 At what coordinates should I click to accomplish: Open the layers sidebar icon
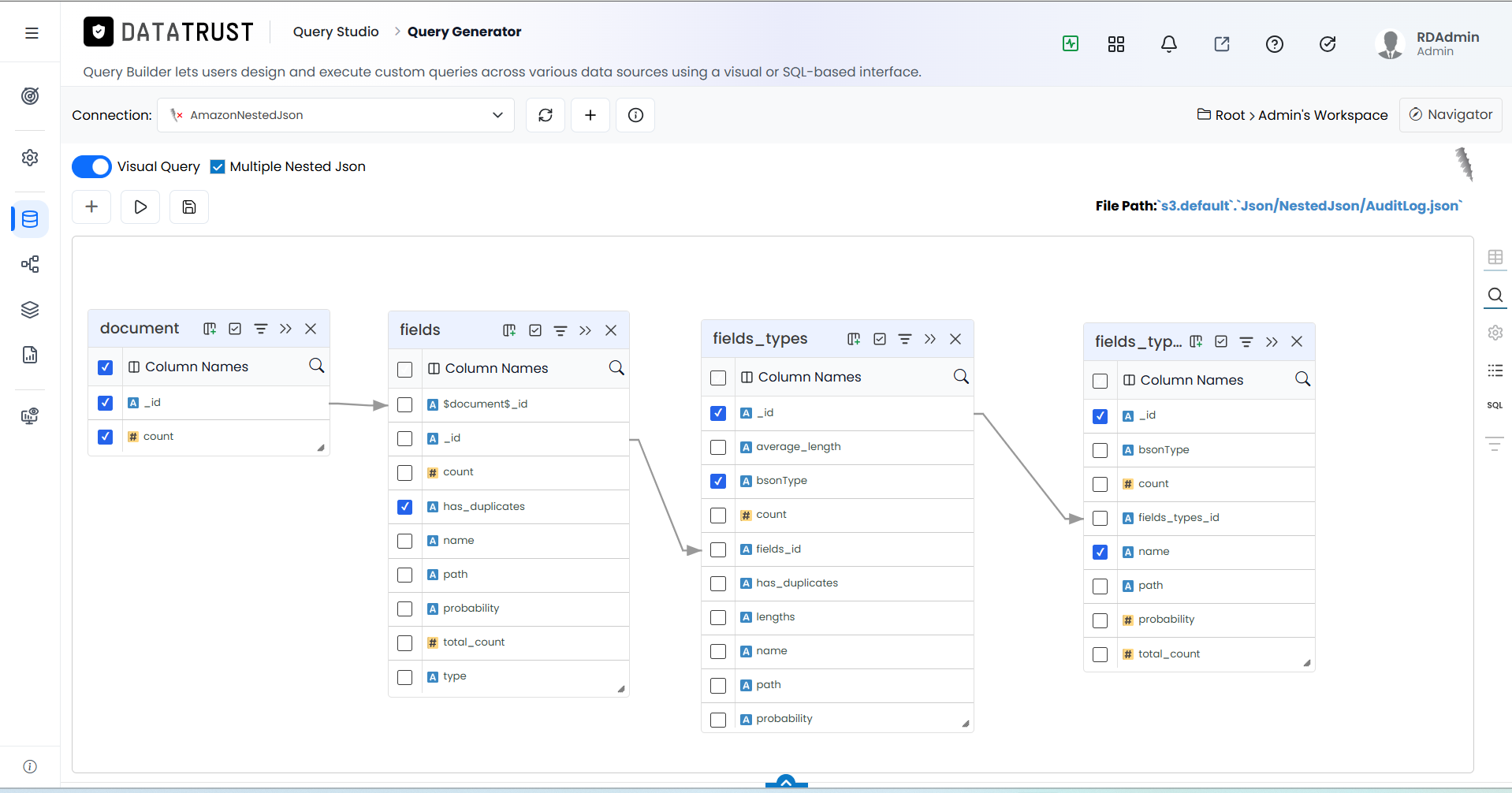30,310
